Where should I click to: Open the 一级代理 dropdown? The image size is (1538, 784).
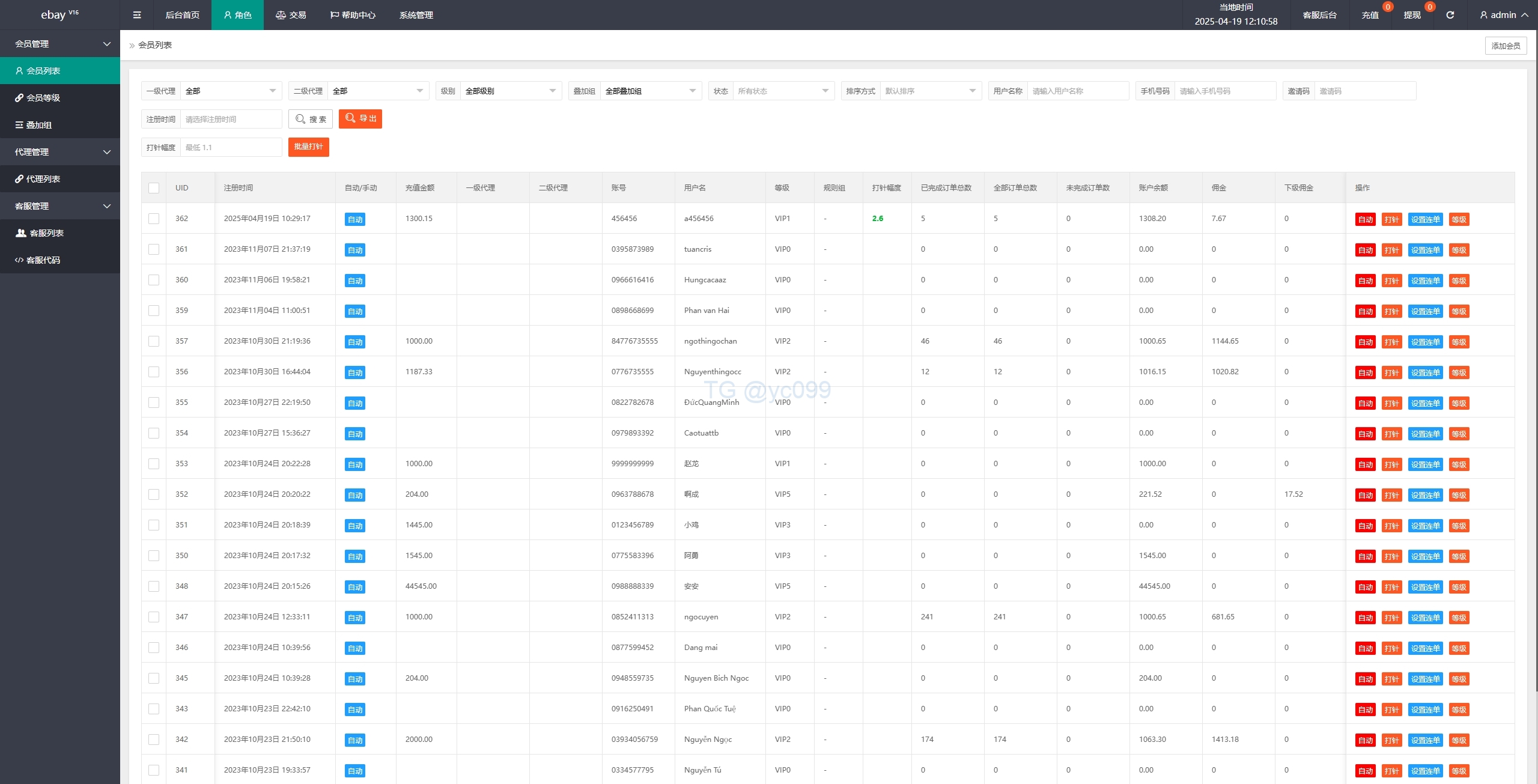[x=231, y=91]
